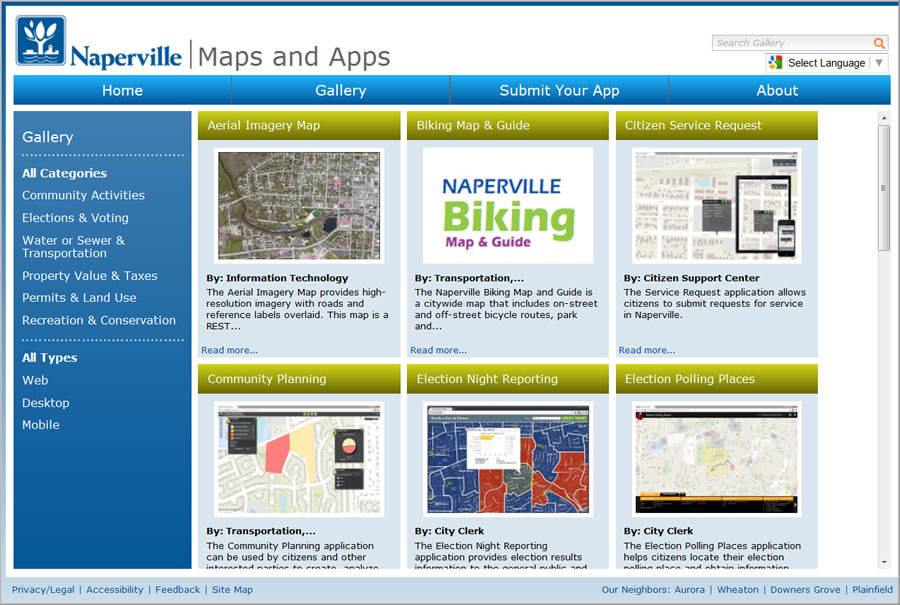This screenshot has height=605, width=900.
Task: Visit the Wheaton neighbor link
Action: (738, 590)
